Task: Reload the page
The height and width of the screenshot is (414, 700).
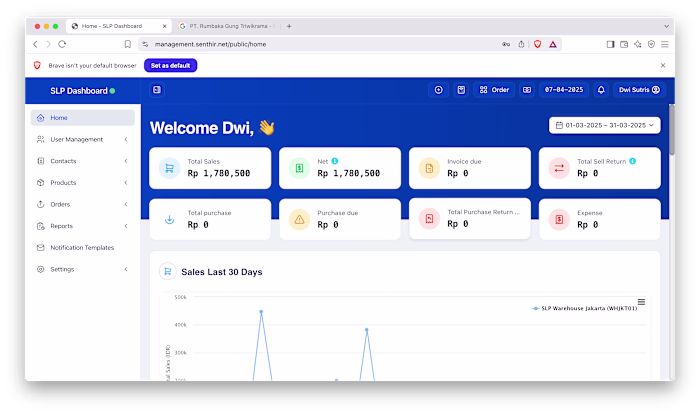Action: pos(62,44)
